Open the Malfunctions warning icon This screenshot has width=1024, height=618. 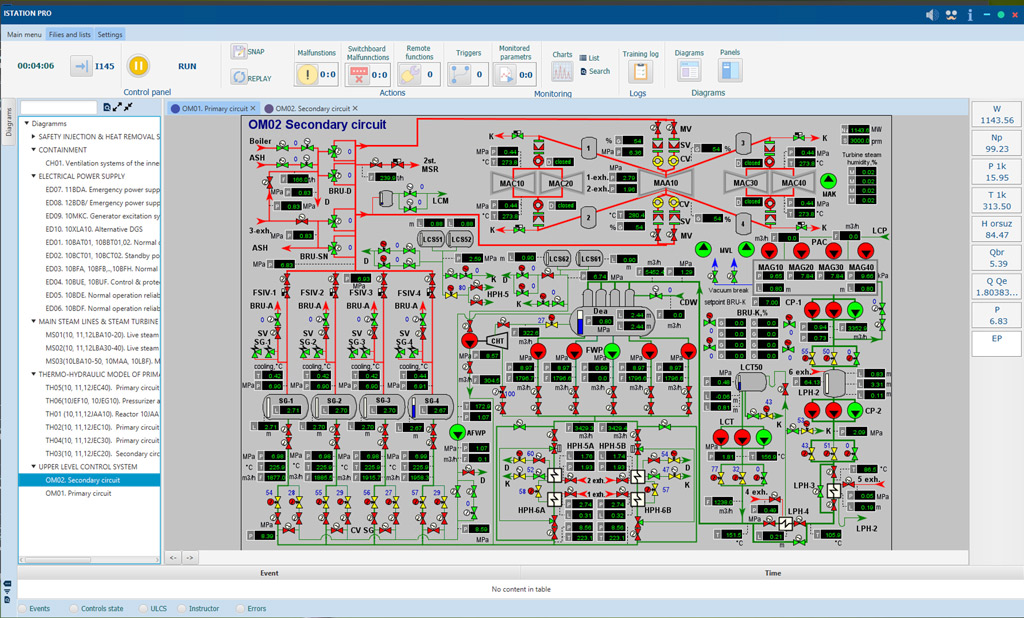click(307, 74)
